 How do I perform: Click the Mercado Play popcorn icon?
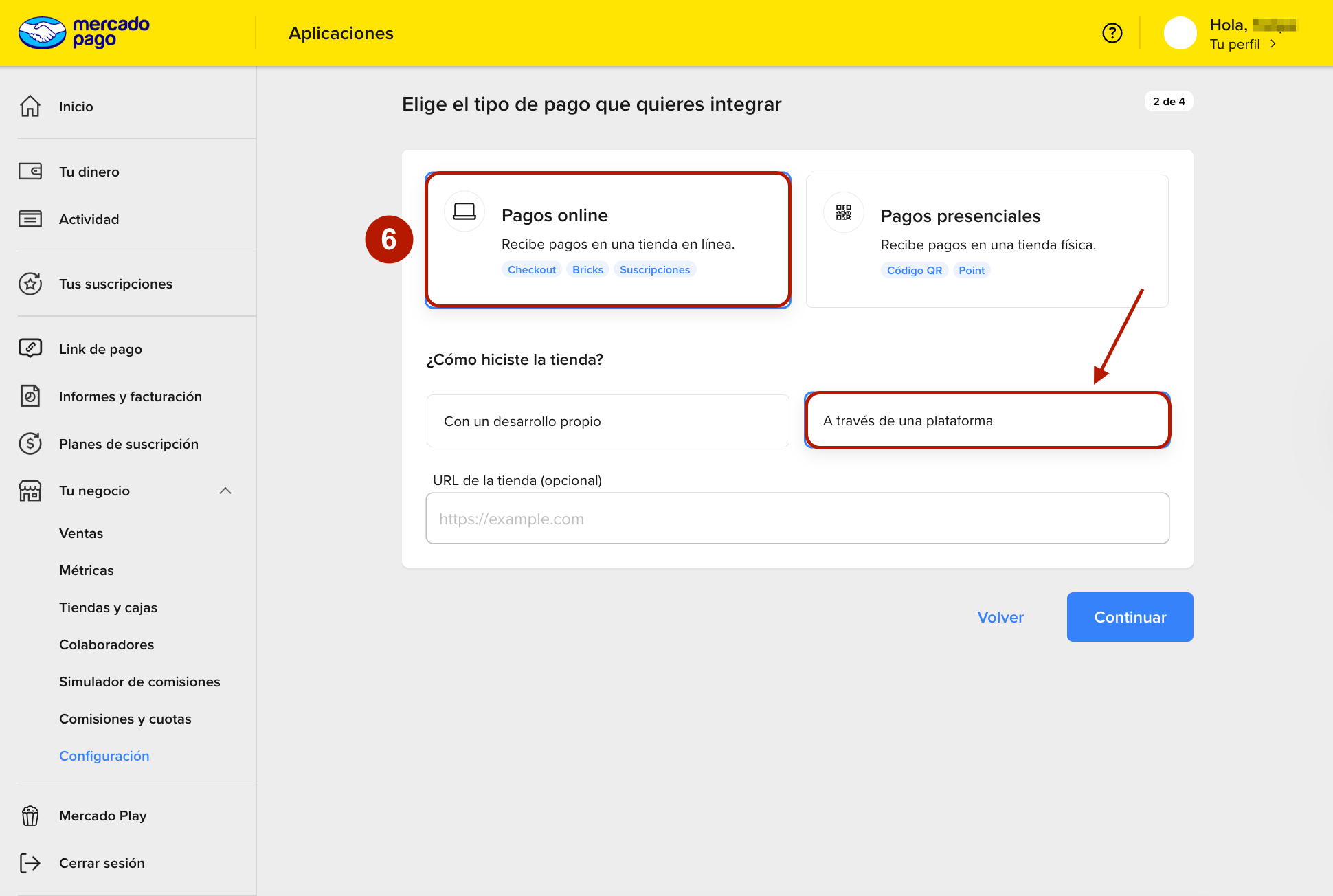(x=30, y=816)
